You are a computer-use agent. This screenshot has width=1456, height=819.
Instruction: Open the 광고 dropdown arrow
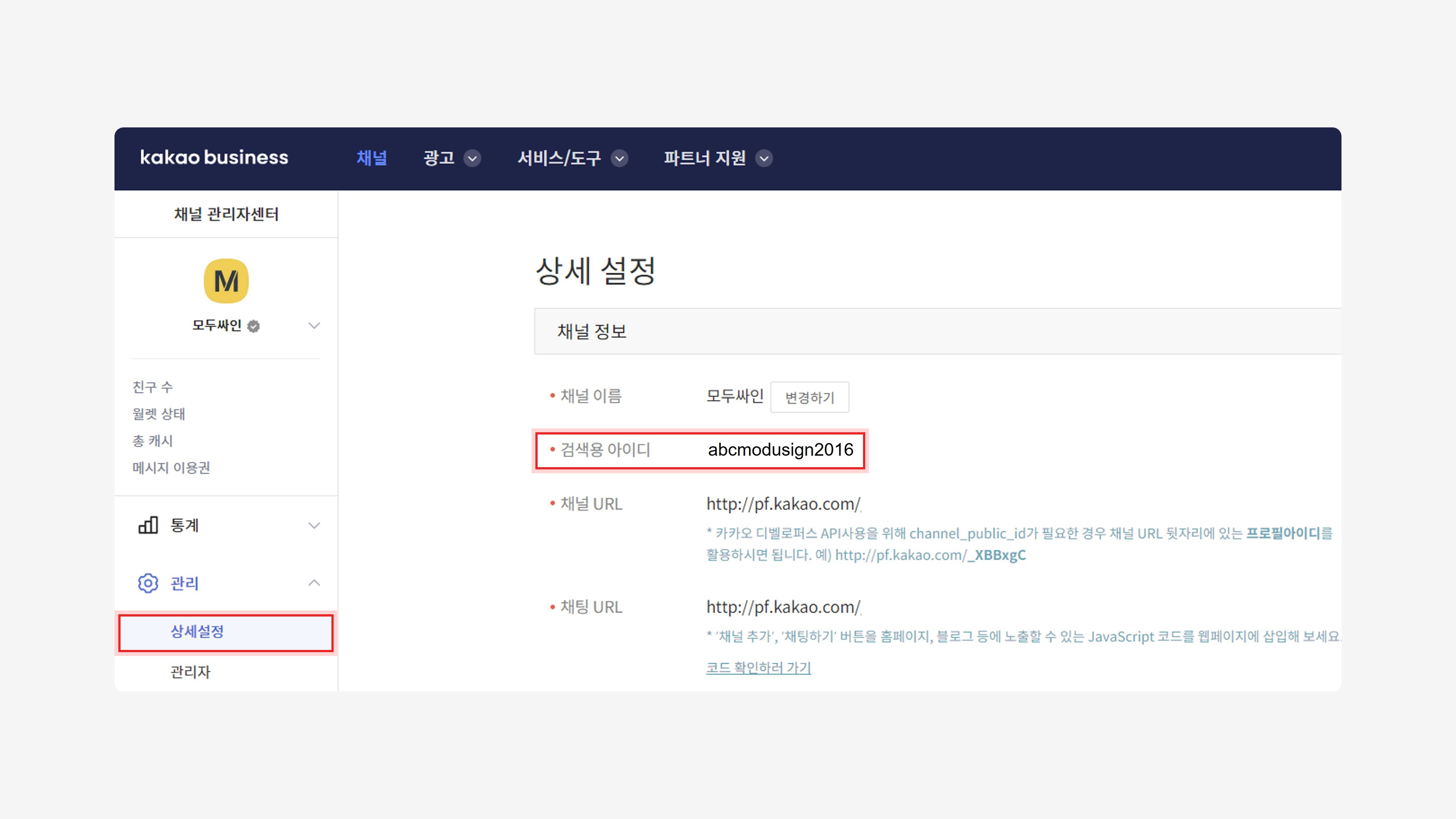472,158
